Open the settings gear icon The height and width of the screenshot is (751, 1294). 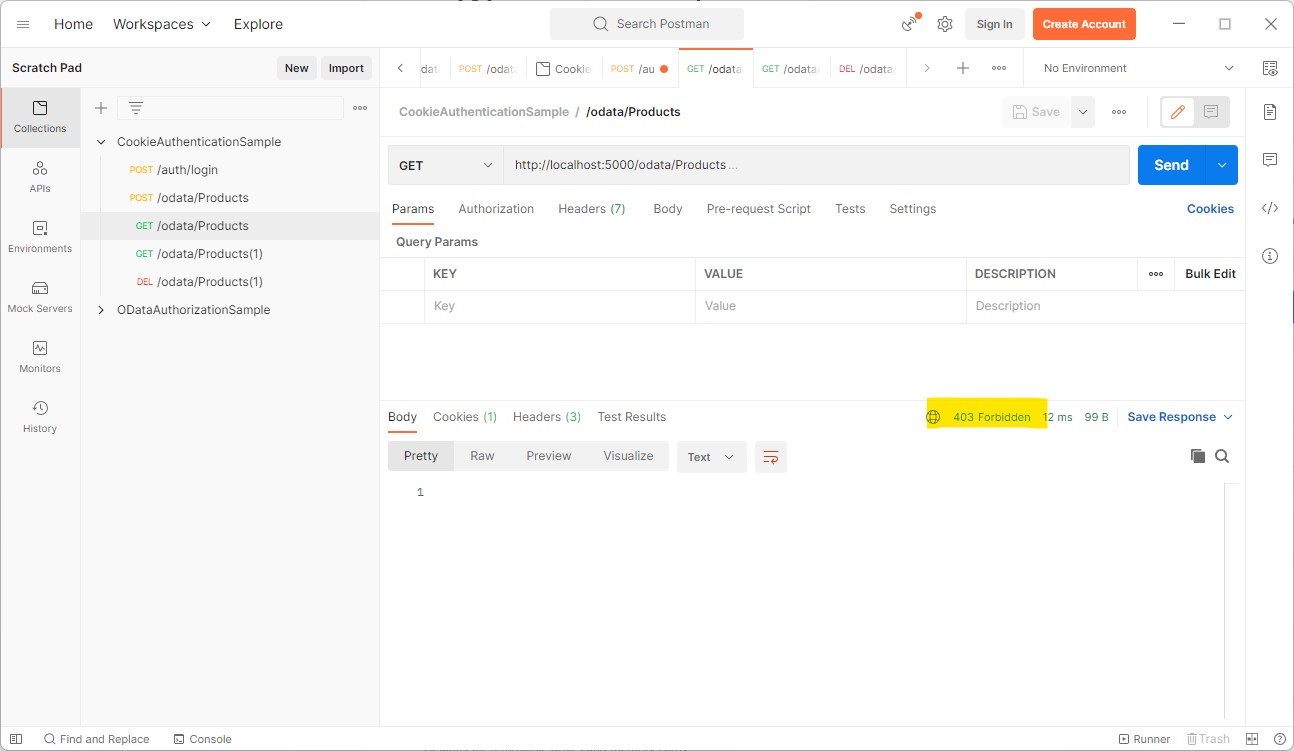click(945, 24)
